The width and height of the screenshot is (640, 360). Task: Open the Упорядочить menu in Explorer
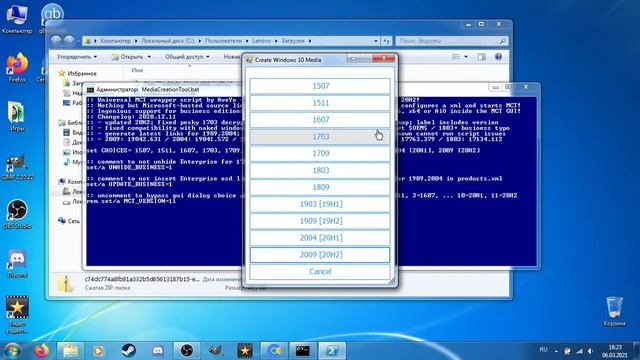tap(77, 57)
